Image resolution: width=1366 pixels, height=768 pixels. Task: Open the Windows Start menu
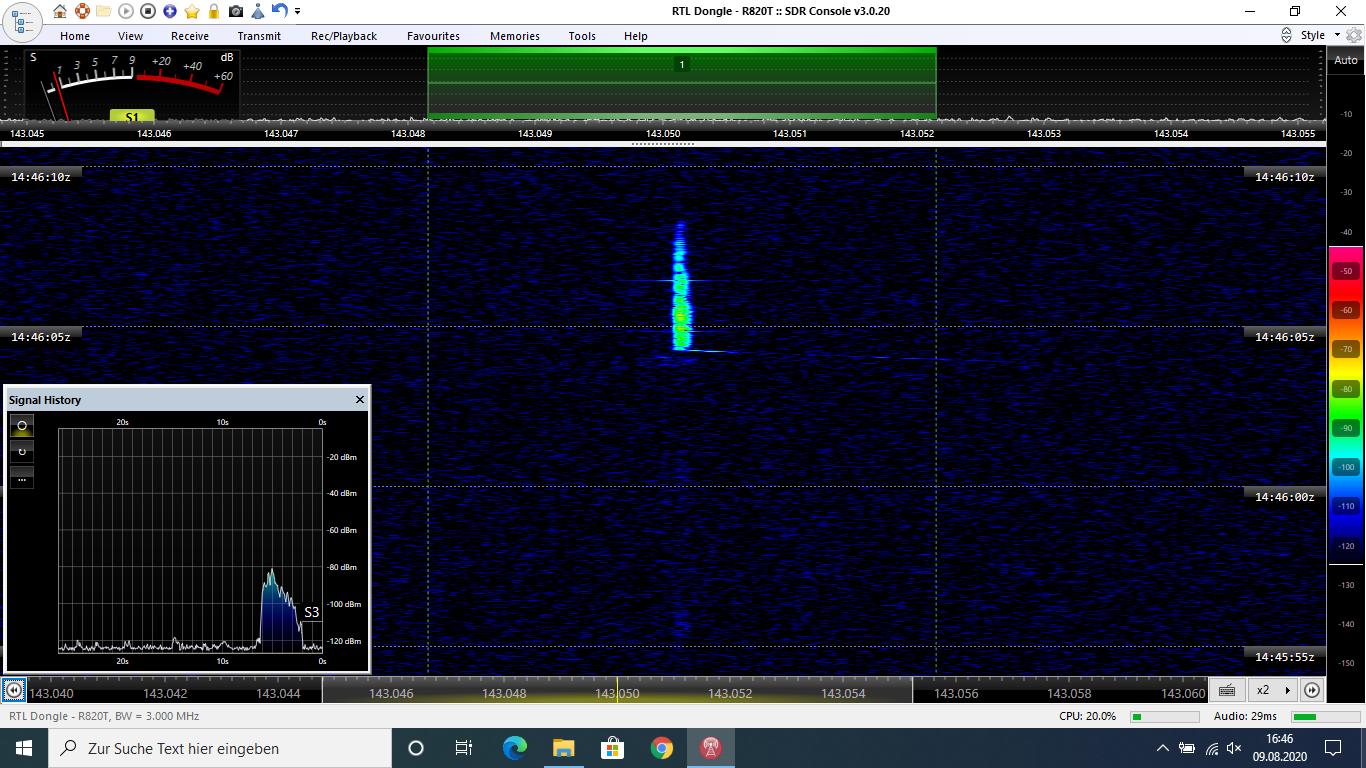(24, 748)
